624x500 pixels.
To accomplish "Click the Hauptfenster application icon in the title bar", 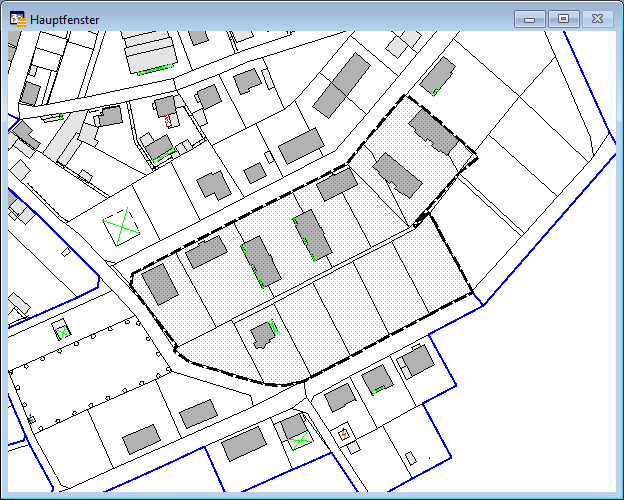I will pyautogui.click(x=18, y=19).
